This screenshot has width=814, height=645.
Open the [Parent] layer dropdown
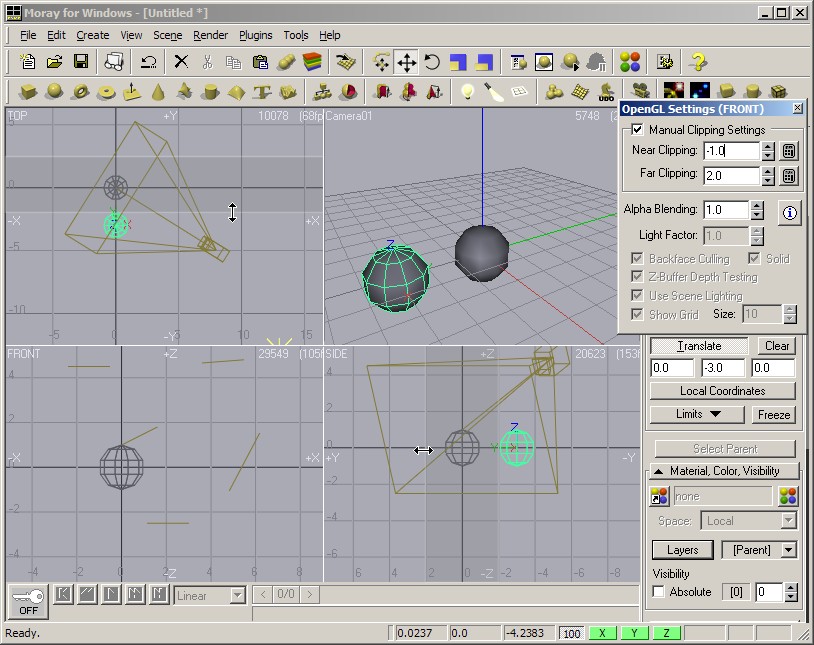(x=758, y=549)
